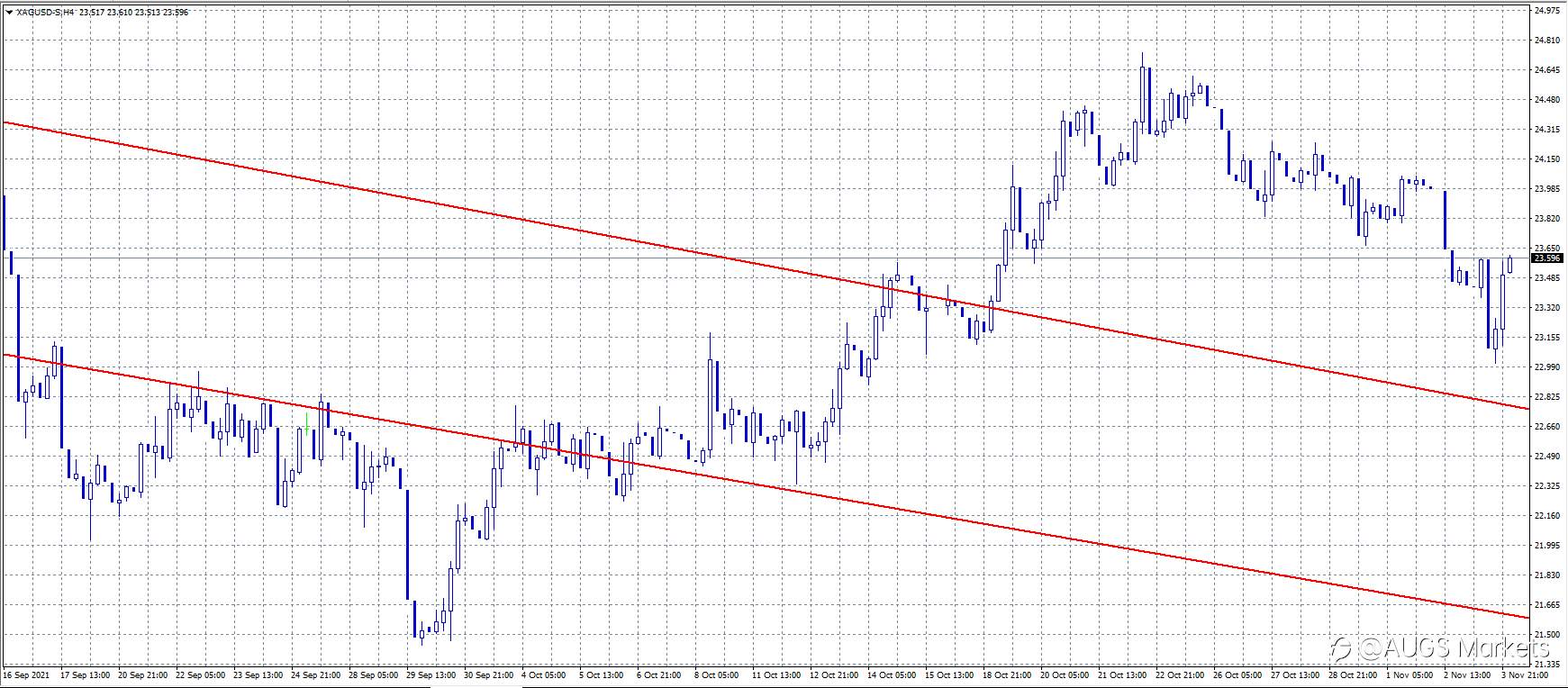Click the 22.990 price scale label
This screenshot has width=1568, height=688.
1546,367
